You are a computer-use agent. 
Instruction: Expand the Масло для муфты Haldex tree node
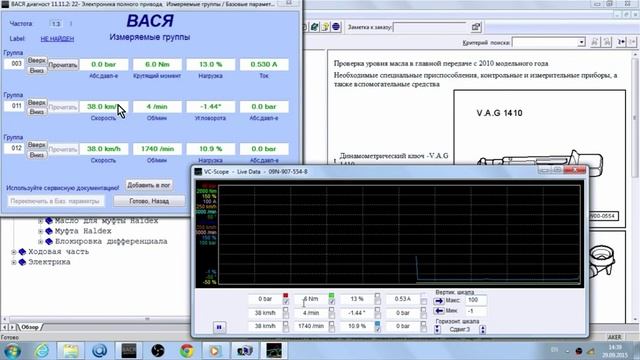click(x=40, y=221)
